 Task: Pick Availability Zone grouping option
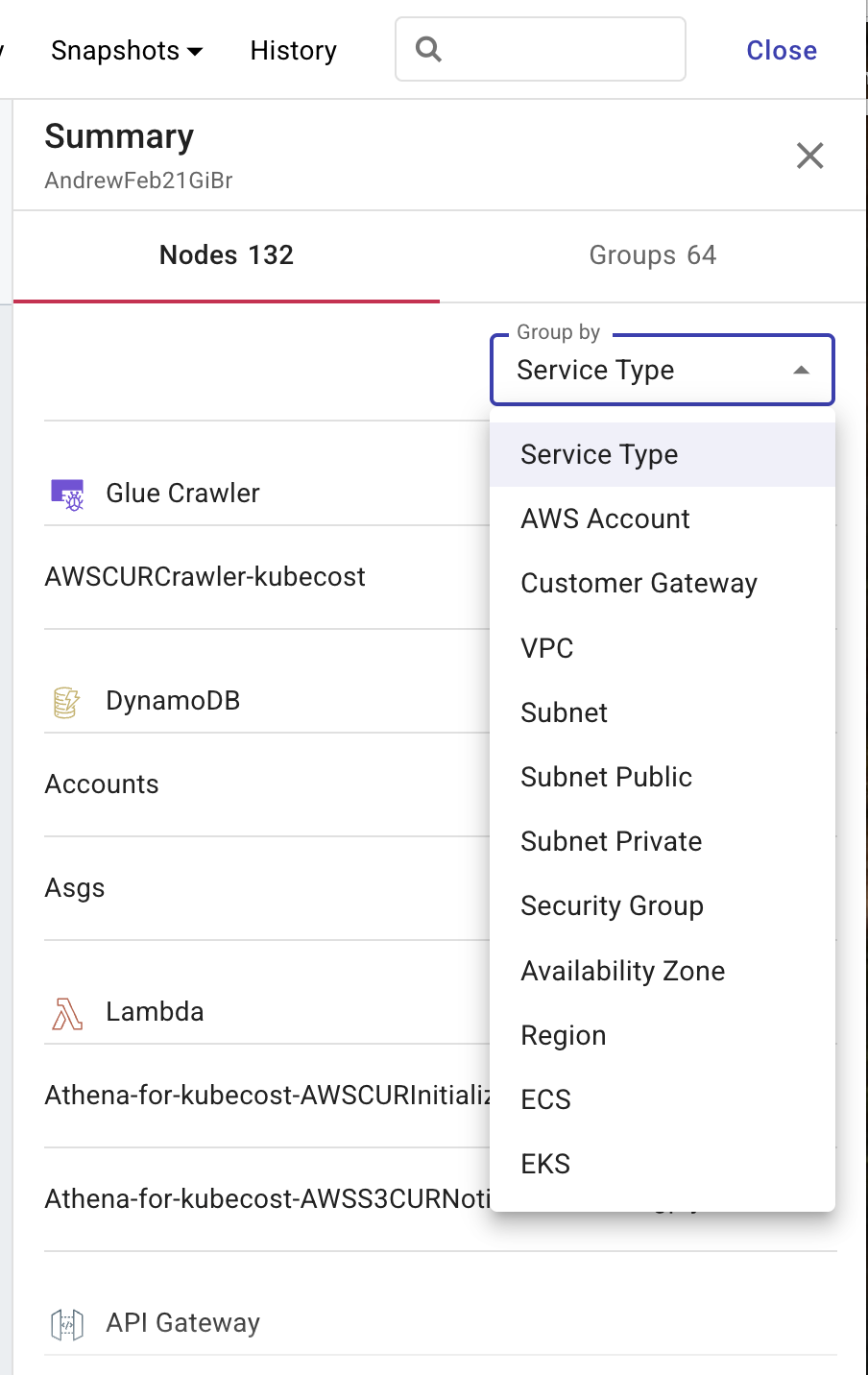(622, 971)
